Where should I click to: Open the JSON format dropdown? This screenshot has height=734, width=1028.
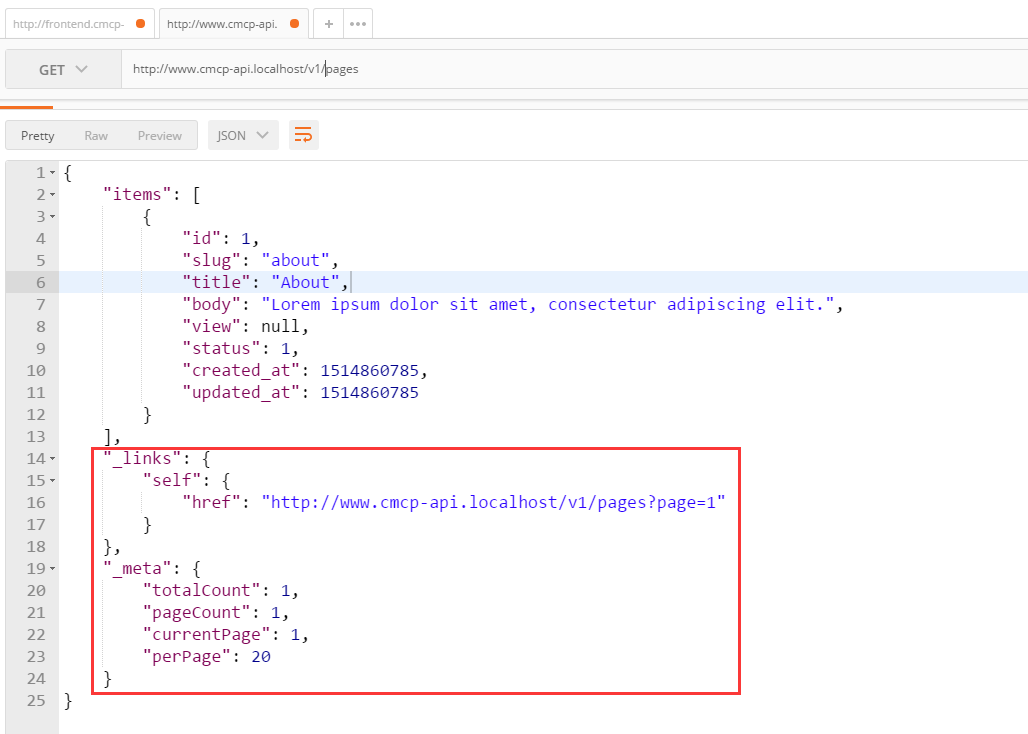243,135
